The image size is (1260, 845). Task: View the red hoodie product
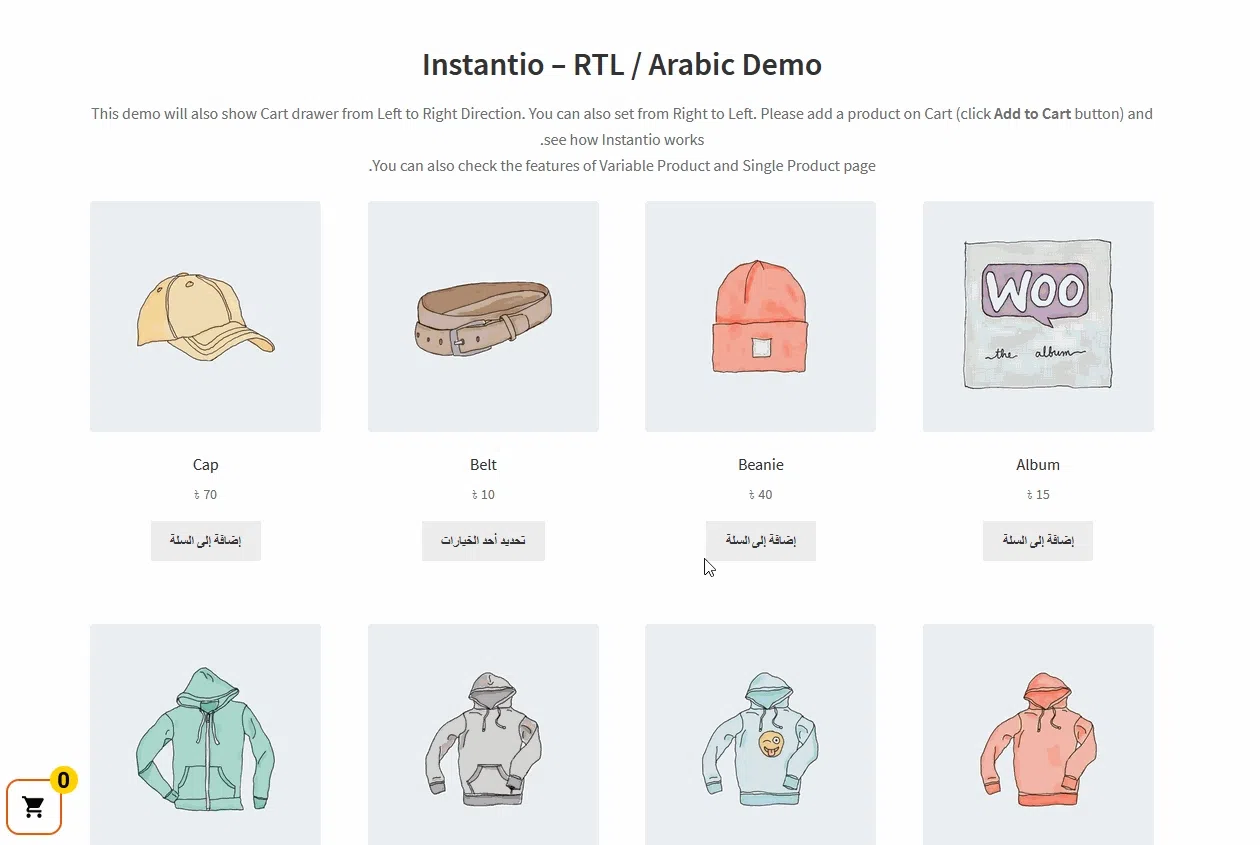point(1038,735)
